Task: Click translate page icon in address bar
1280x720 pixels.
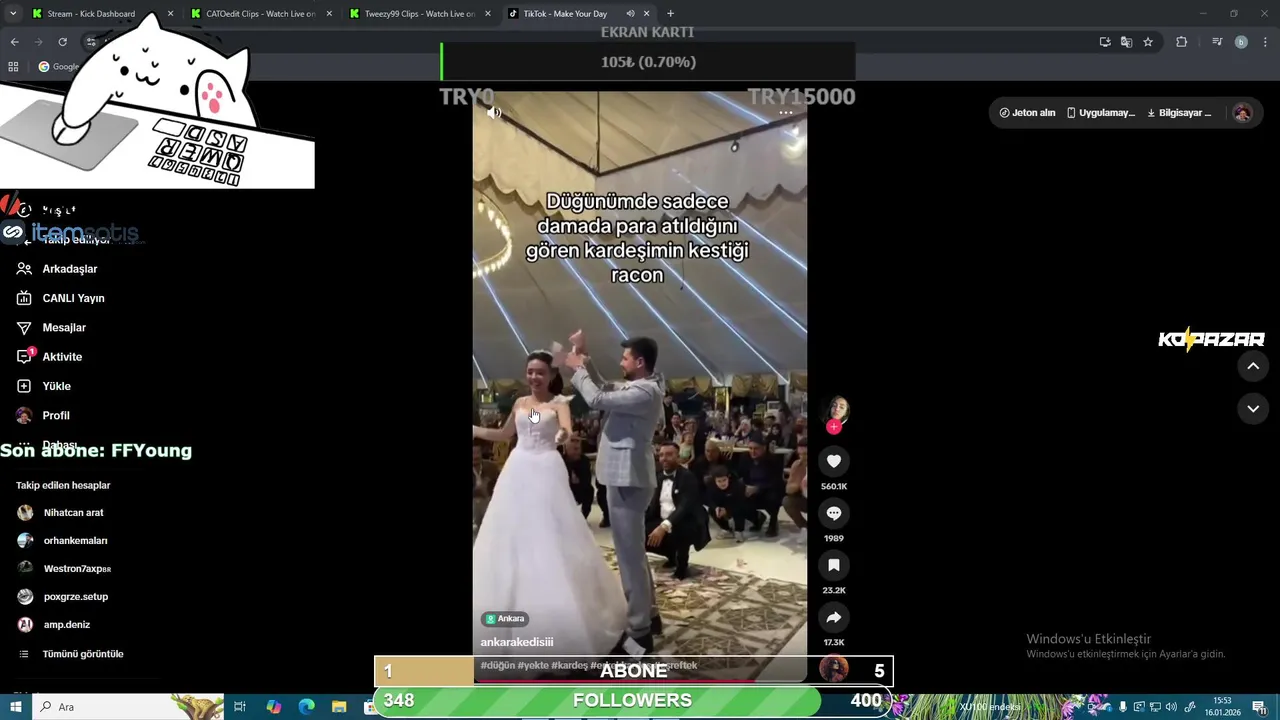Action: click(x=1126, y=42)
